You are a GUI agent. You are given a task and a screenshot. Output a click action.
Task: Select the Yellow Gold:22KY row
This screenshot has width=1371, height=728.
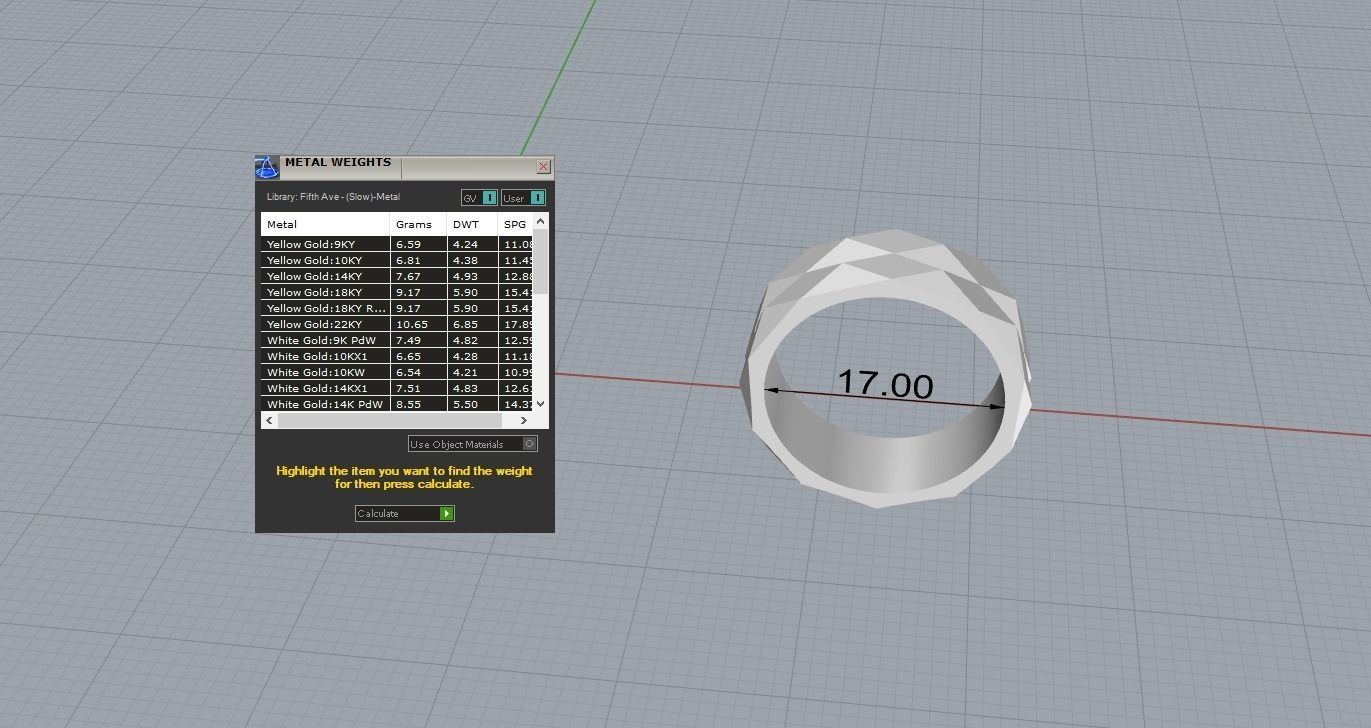tap(398, 324)
